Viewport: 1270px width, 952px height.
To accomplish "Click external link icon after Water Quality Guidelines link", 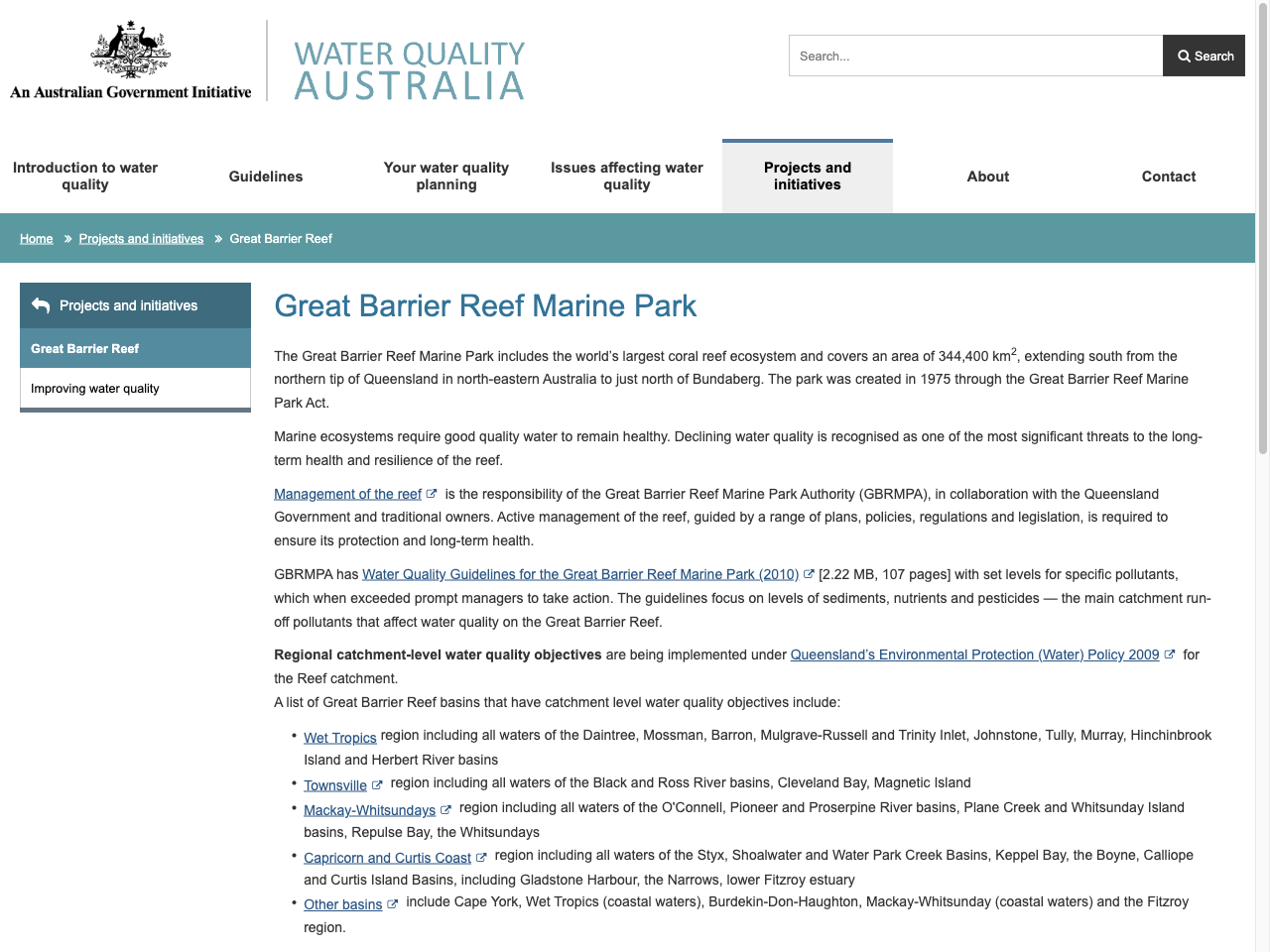I will 809,574.
